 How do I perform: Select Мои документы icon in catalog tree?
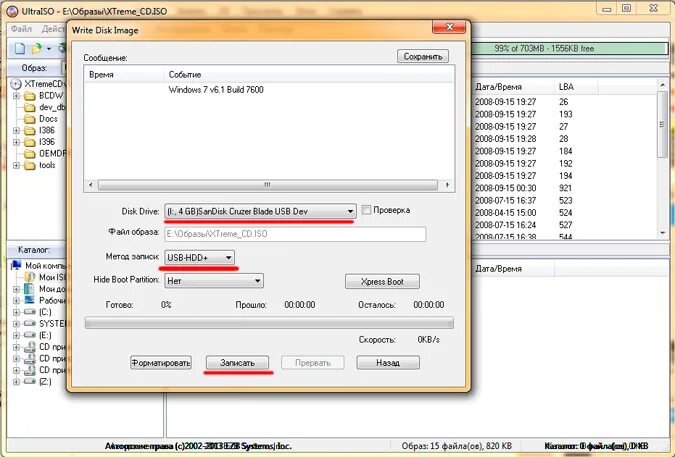click(30, 288)
